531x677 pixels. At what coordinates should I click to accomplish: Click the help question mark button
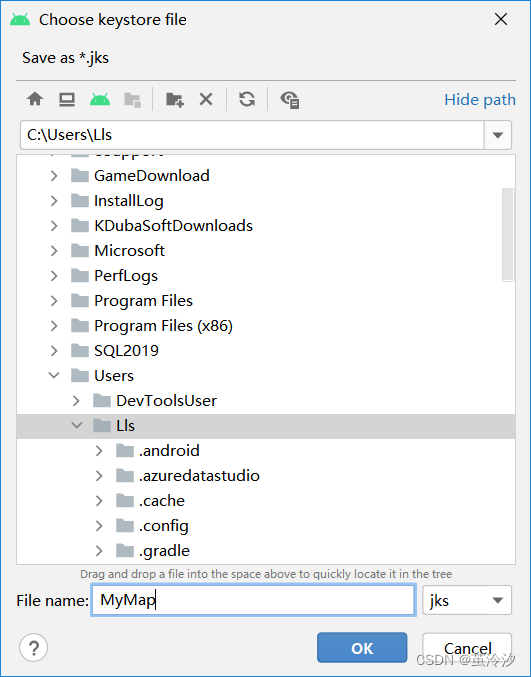34,647
